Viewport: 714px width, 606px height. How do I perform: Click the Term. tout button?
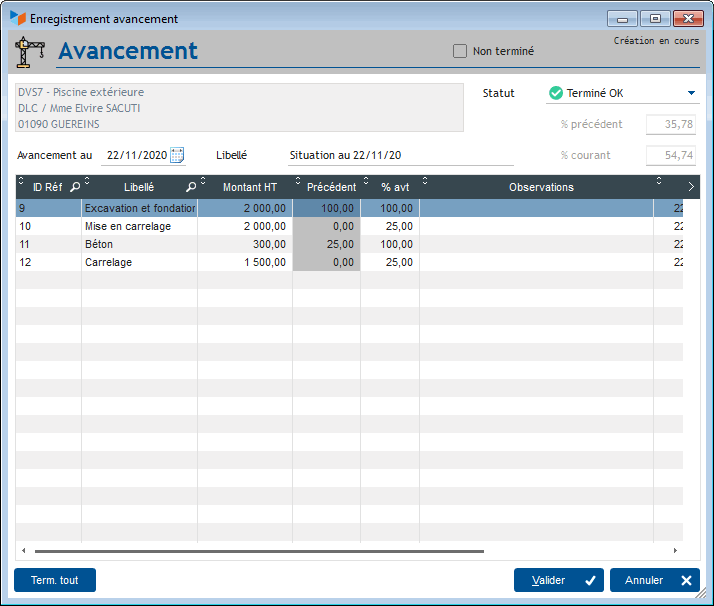[55, 580]
